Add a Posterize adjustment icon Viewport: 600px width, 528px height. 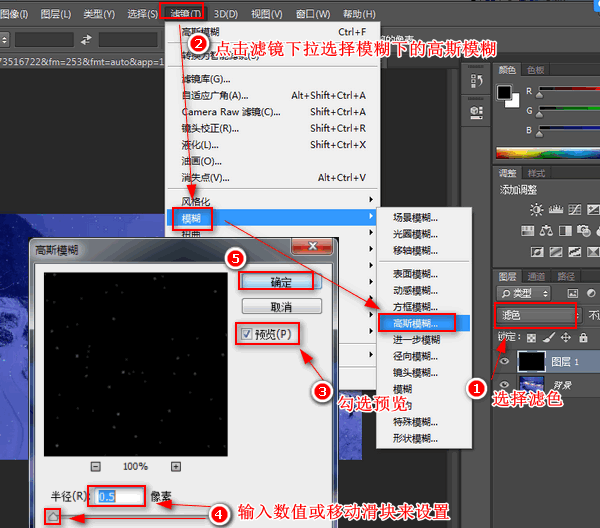(556, 252)
